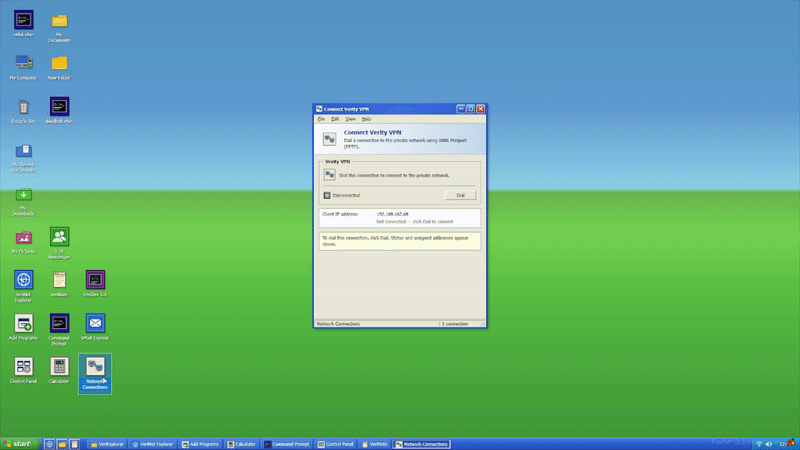800x450 pixels.
Task: Select the client IP address value
Action: coord(392,214)
